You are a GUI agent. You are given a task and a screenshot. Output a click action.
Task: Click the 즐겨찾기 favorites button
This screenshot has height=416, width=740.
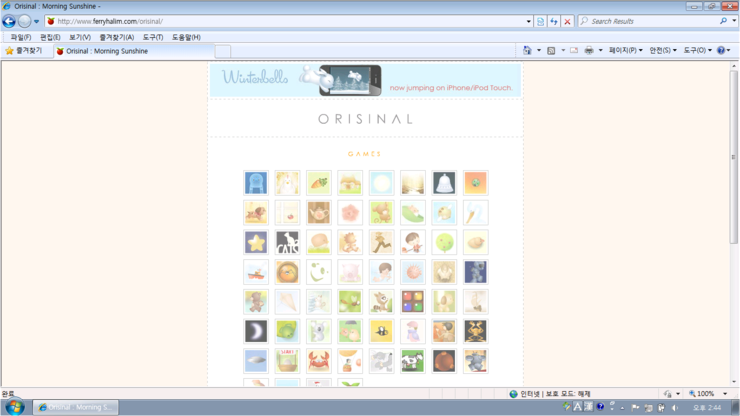[24, 51]
